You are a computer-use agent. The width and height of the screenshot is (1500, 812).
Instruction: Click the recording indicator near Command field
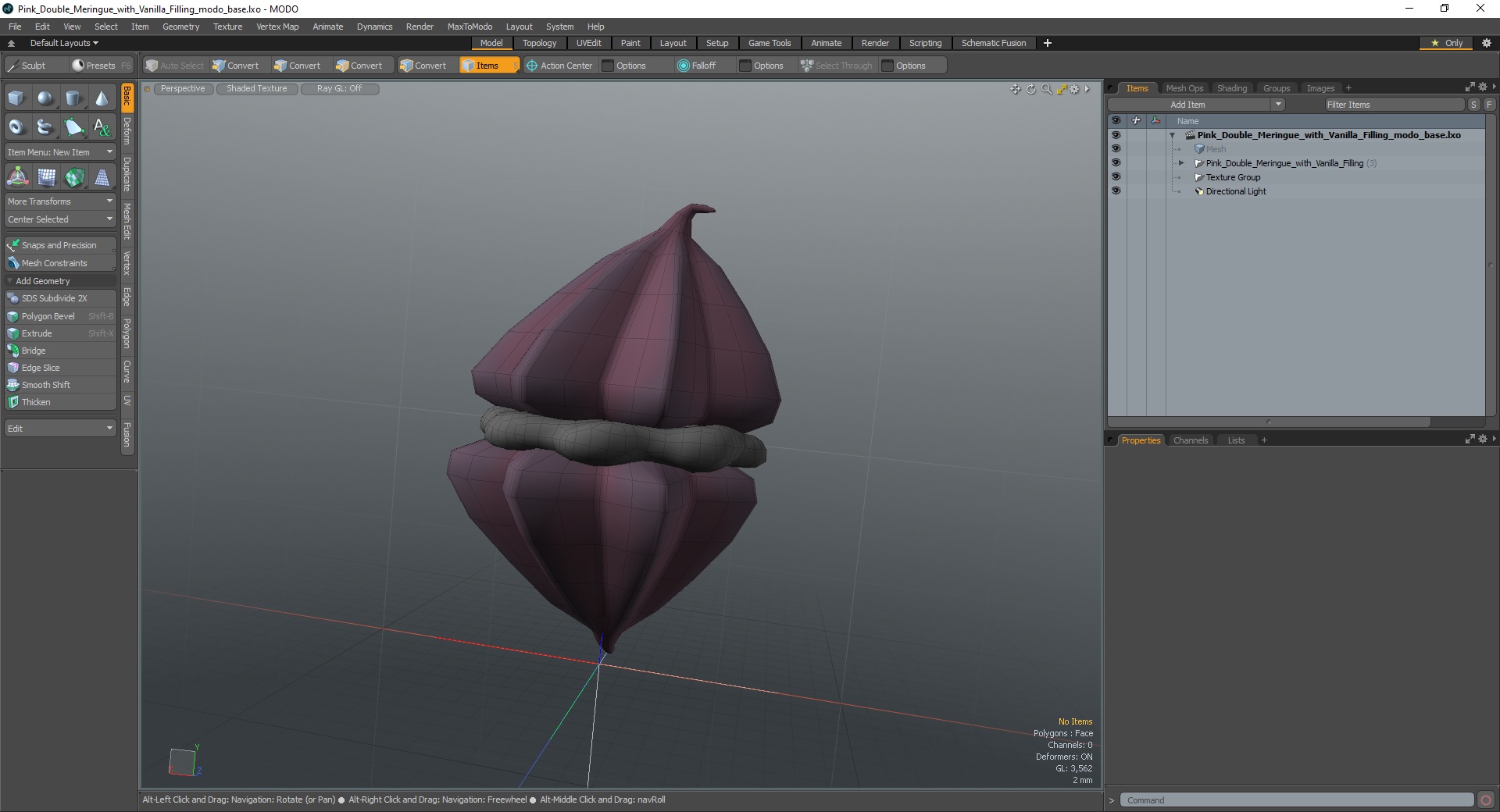coord(1486,800)
